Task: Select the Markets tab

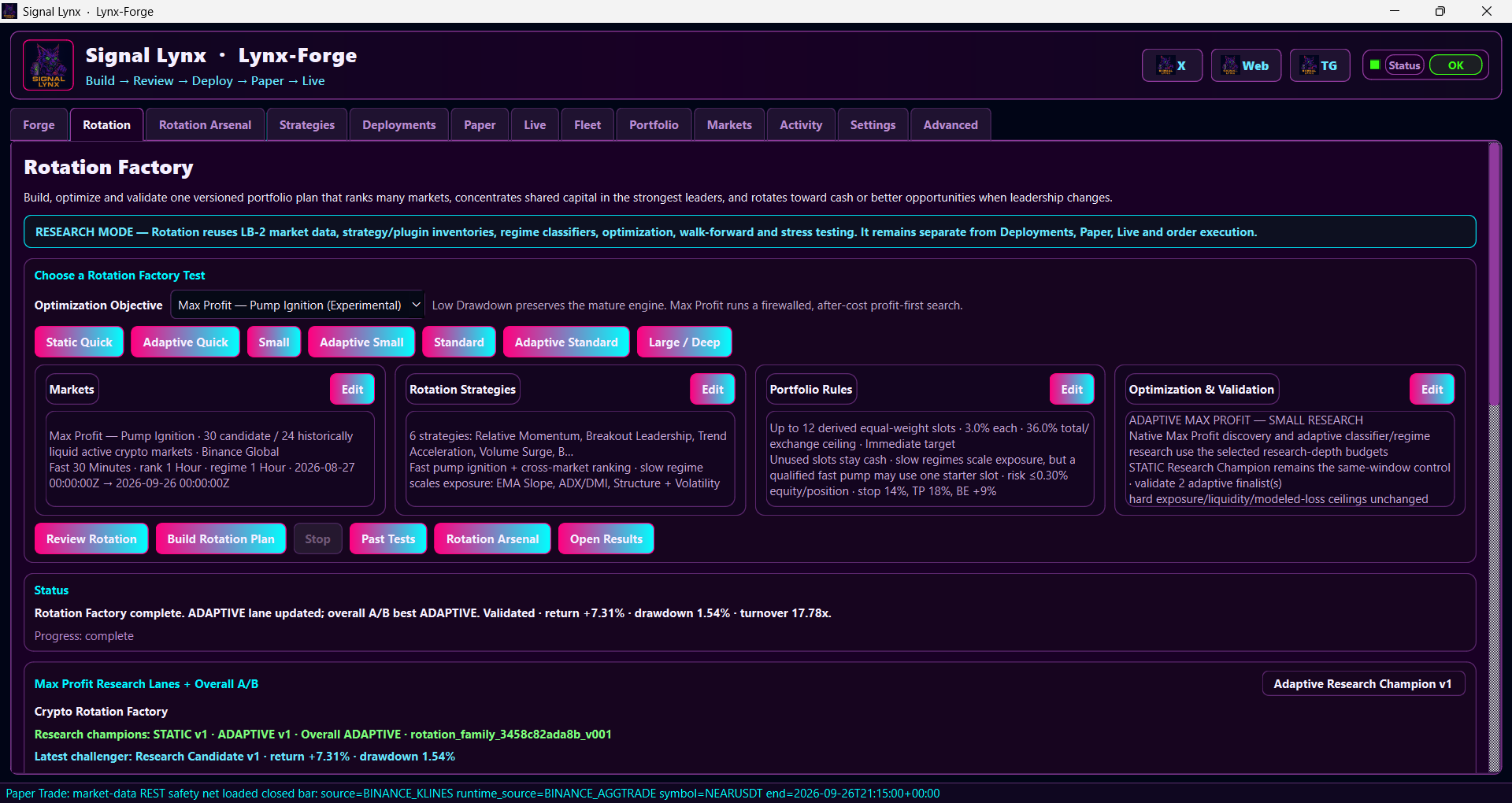Action: [x=729, y=125]
